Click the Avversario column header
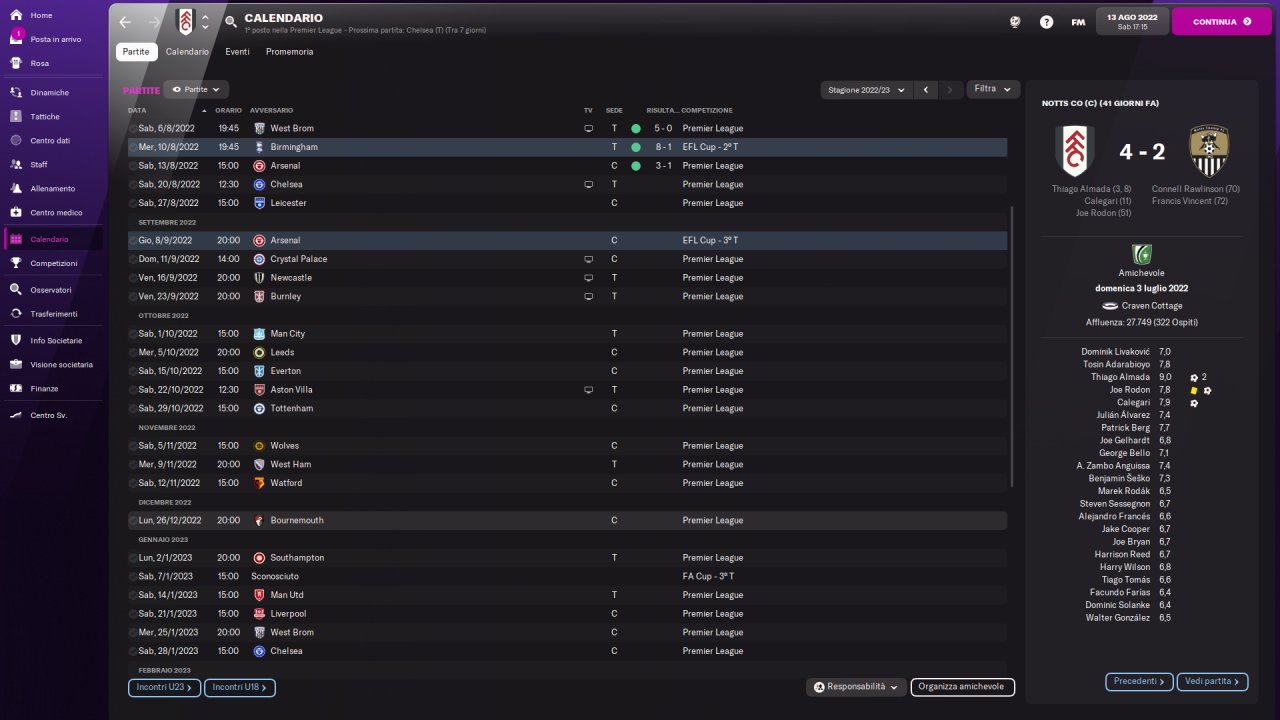The image size is (1280, 720). pyautogui.click(x=271, y=110)
